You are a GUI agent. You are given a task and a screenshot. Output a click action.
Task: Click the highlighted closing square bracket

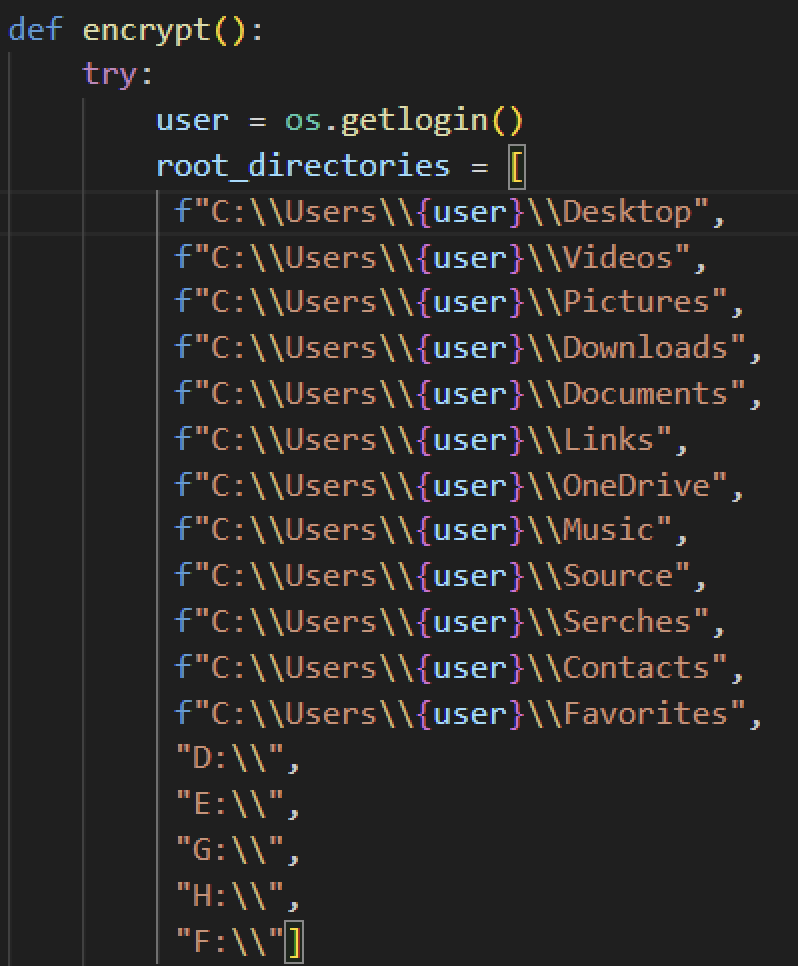point(295,942)
